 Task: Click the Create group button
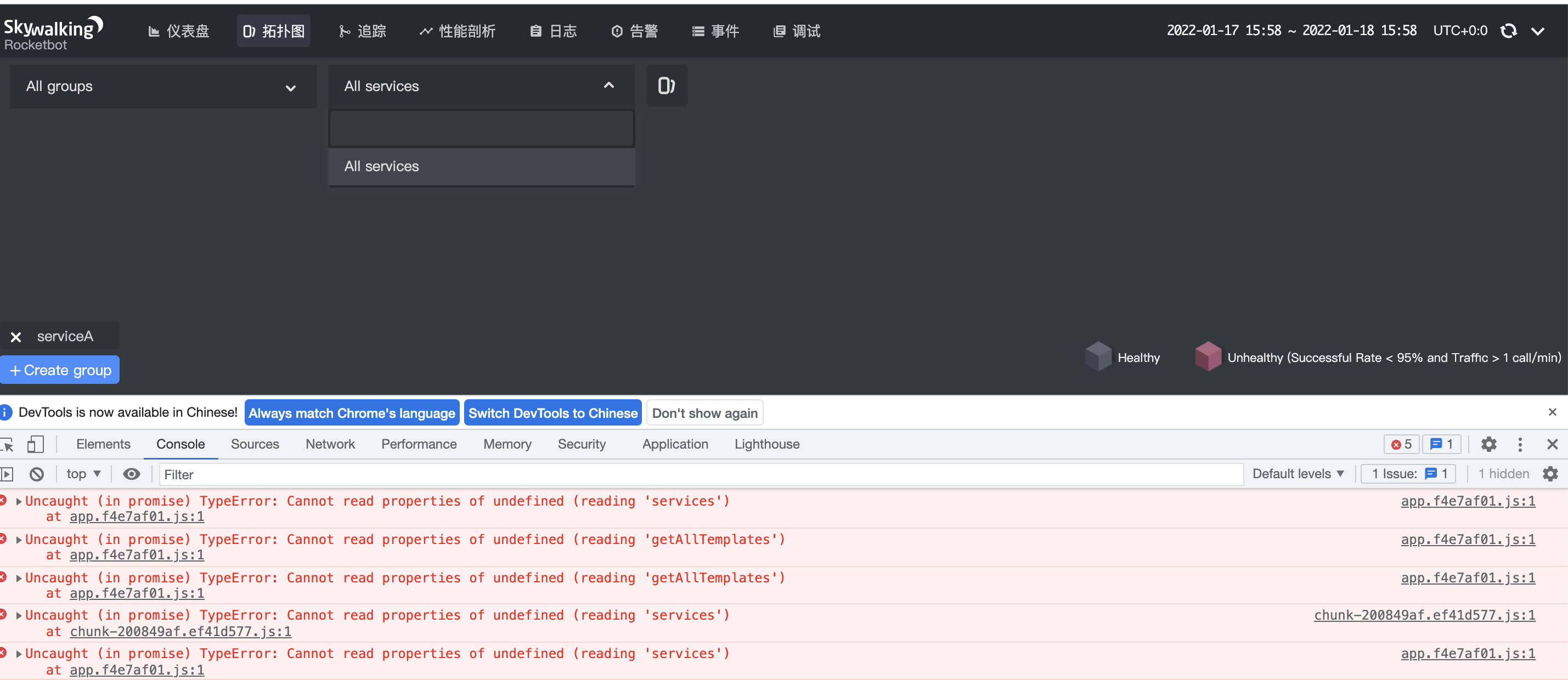coord(60,369)
